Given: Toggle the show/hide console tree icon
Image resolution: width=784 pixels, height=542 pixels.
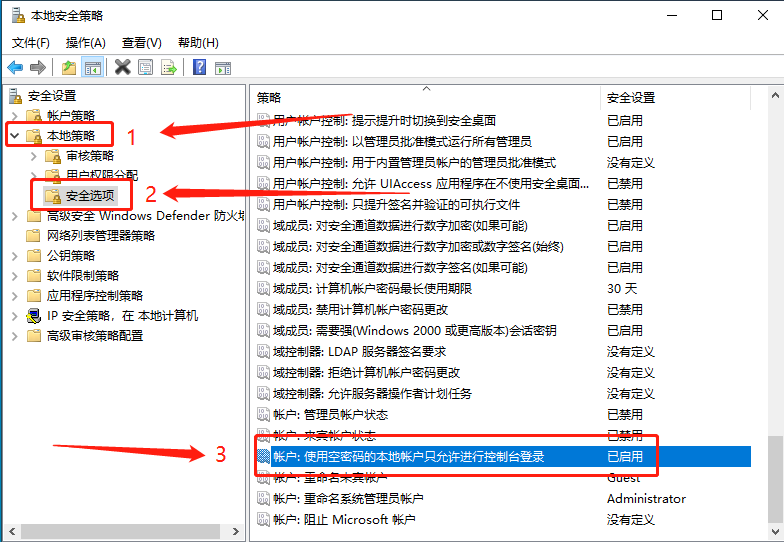Looking at the screenshot, I should (x=93, y=68).
